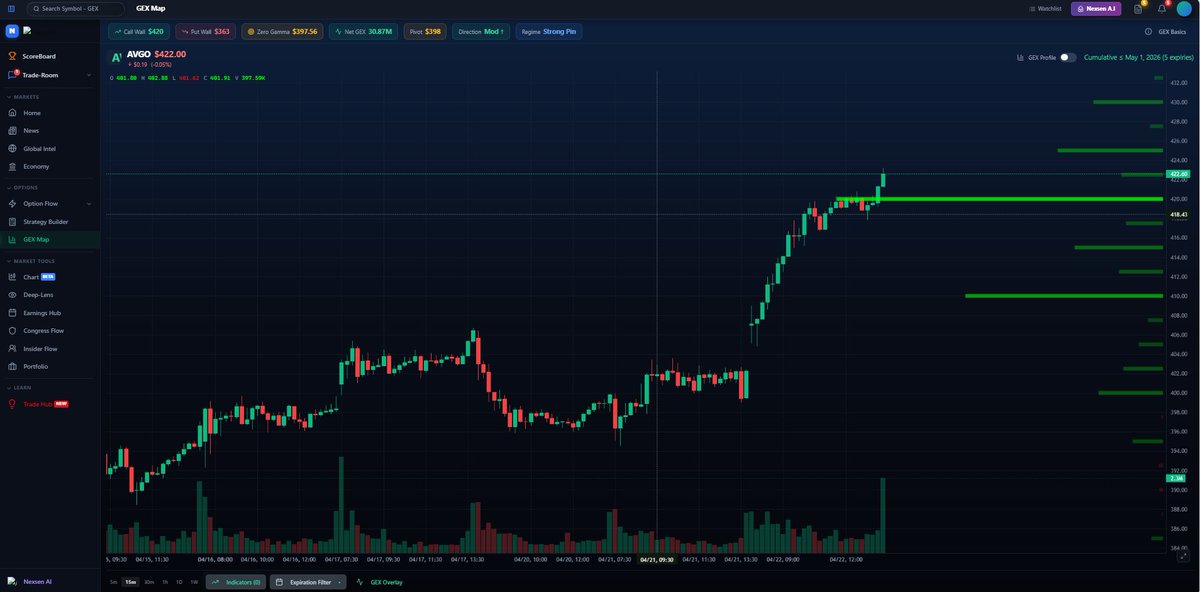Click the Deep-Lens eye icon
The image size is (1200, 592).
click(x=12, y=295)
